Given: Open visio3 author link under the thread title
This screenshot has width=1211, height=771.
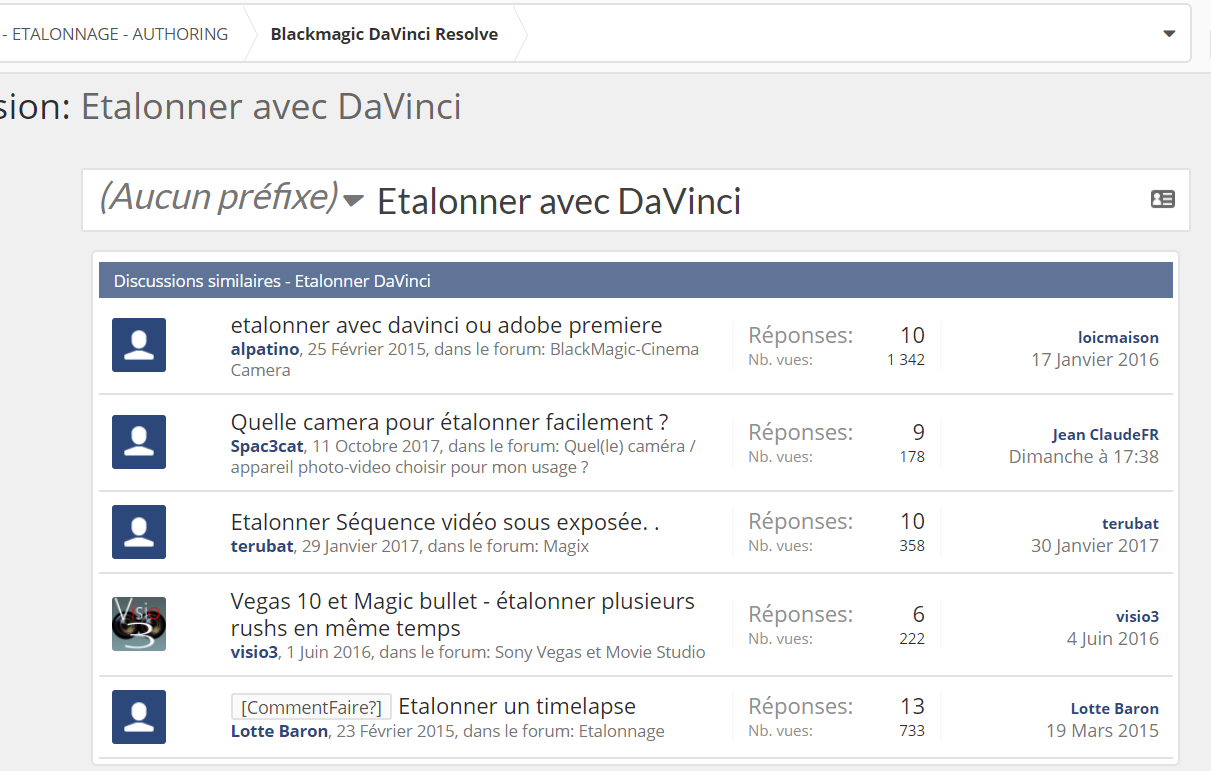Looking at the screenshot, I should click(x=254, y=652).
